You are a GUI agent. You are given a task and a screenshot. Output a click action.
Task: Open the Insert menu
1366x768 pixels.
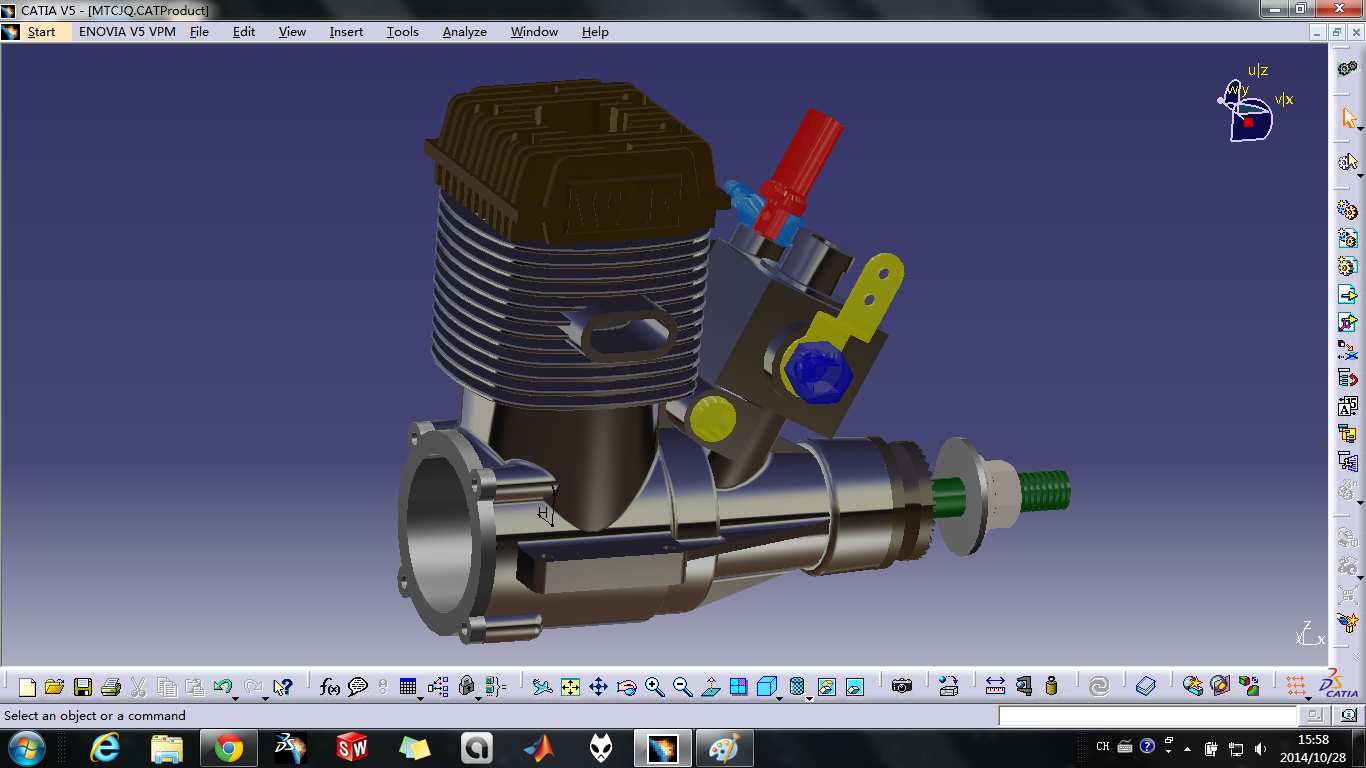[x=346, y=32]
